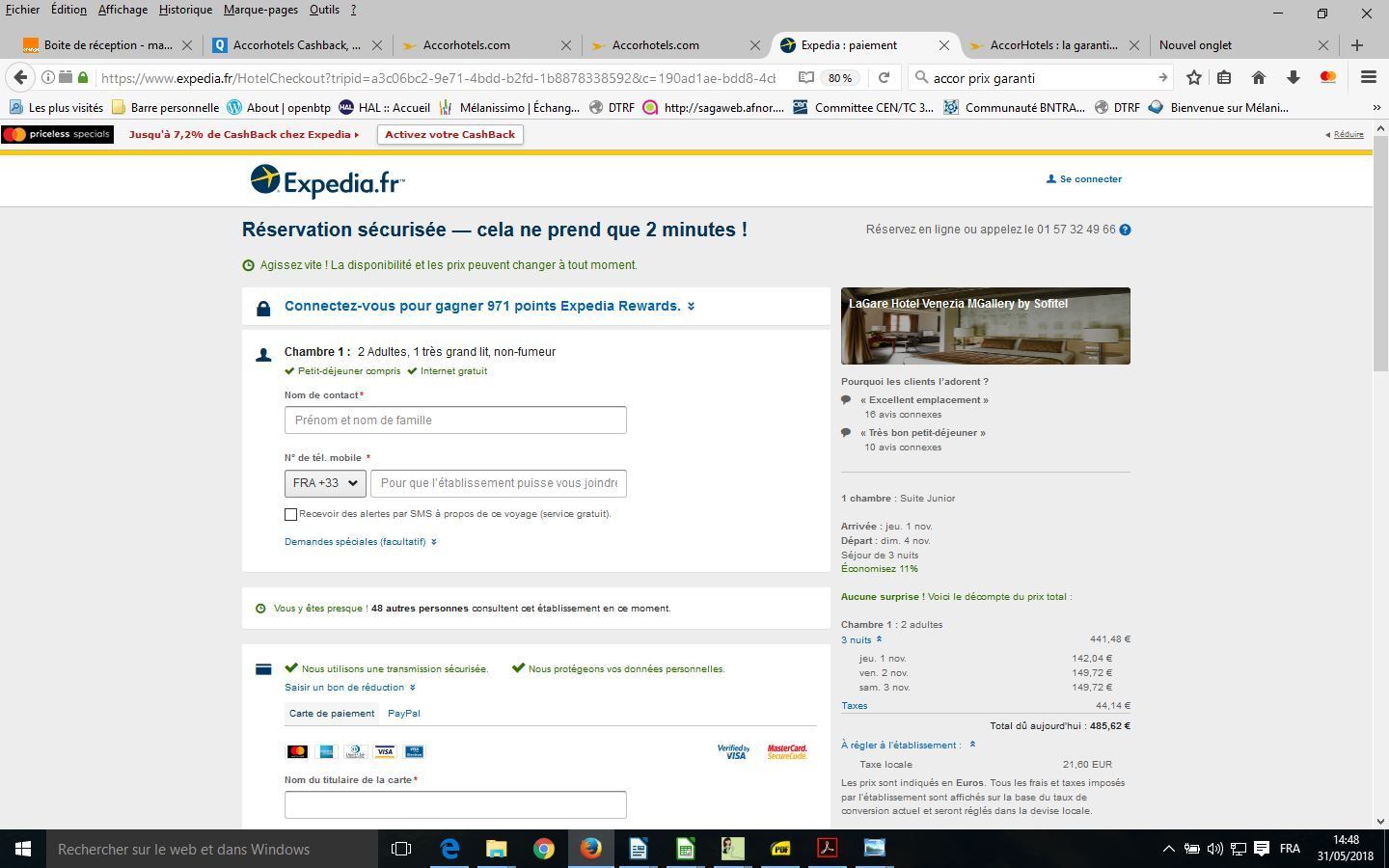Bookmark this page with the star icon

point(1194,77)
